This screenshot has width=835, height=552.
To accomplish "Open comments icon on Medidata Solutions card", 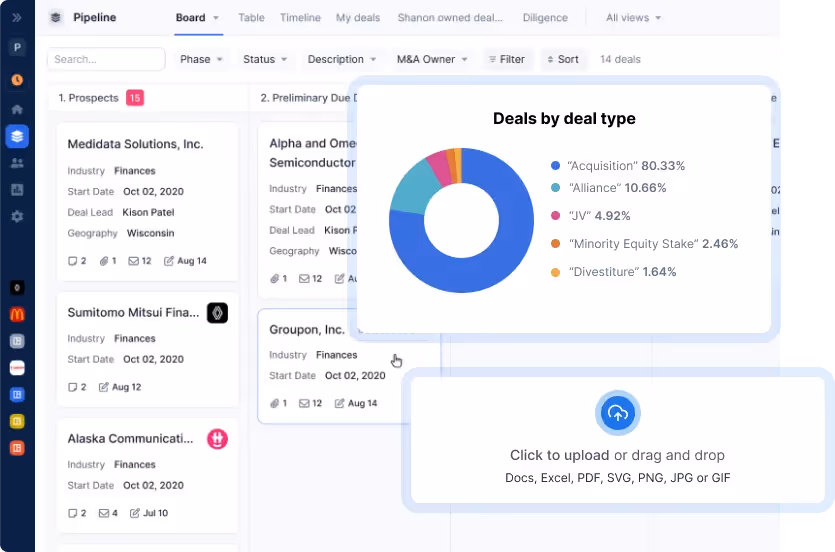I will [72, 261].
